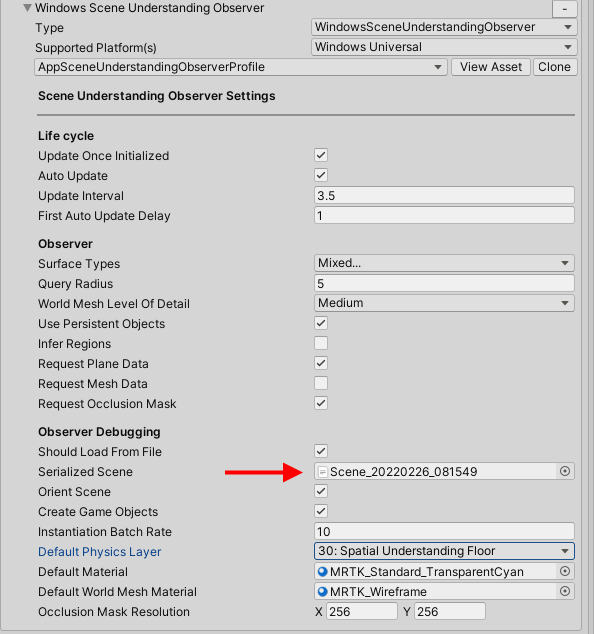Enable the Infer Regions checkbox
594x634 pixels.
321,343
